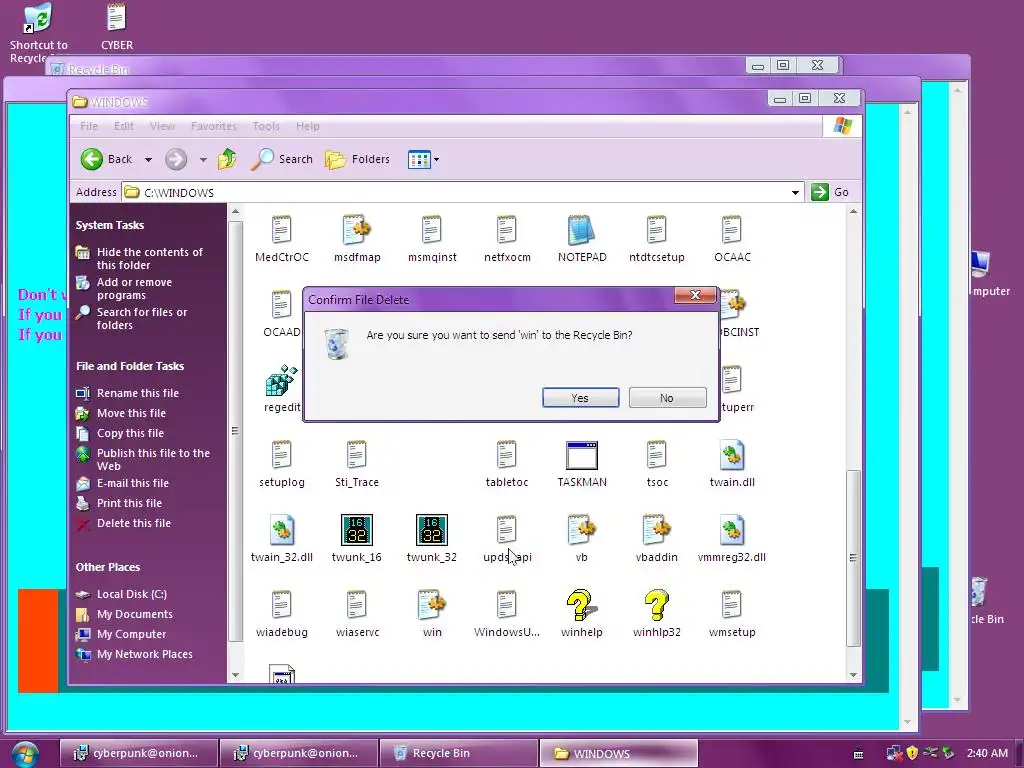
Task: Click Hide the contents of this folder
Action: [x=150, y=259]
